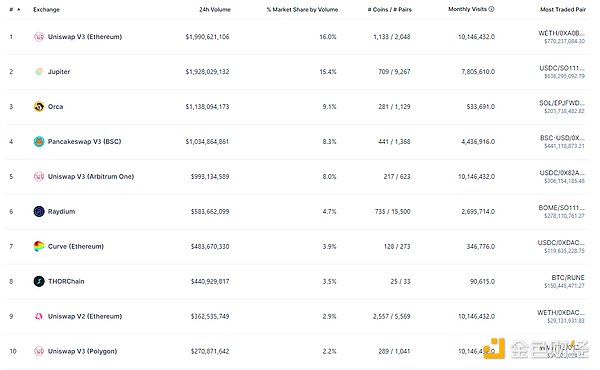Open the BTC/RUNE most traded pair
The height and width of the screenshot is (370, 600).
coord(568,277)
